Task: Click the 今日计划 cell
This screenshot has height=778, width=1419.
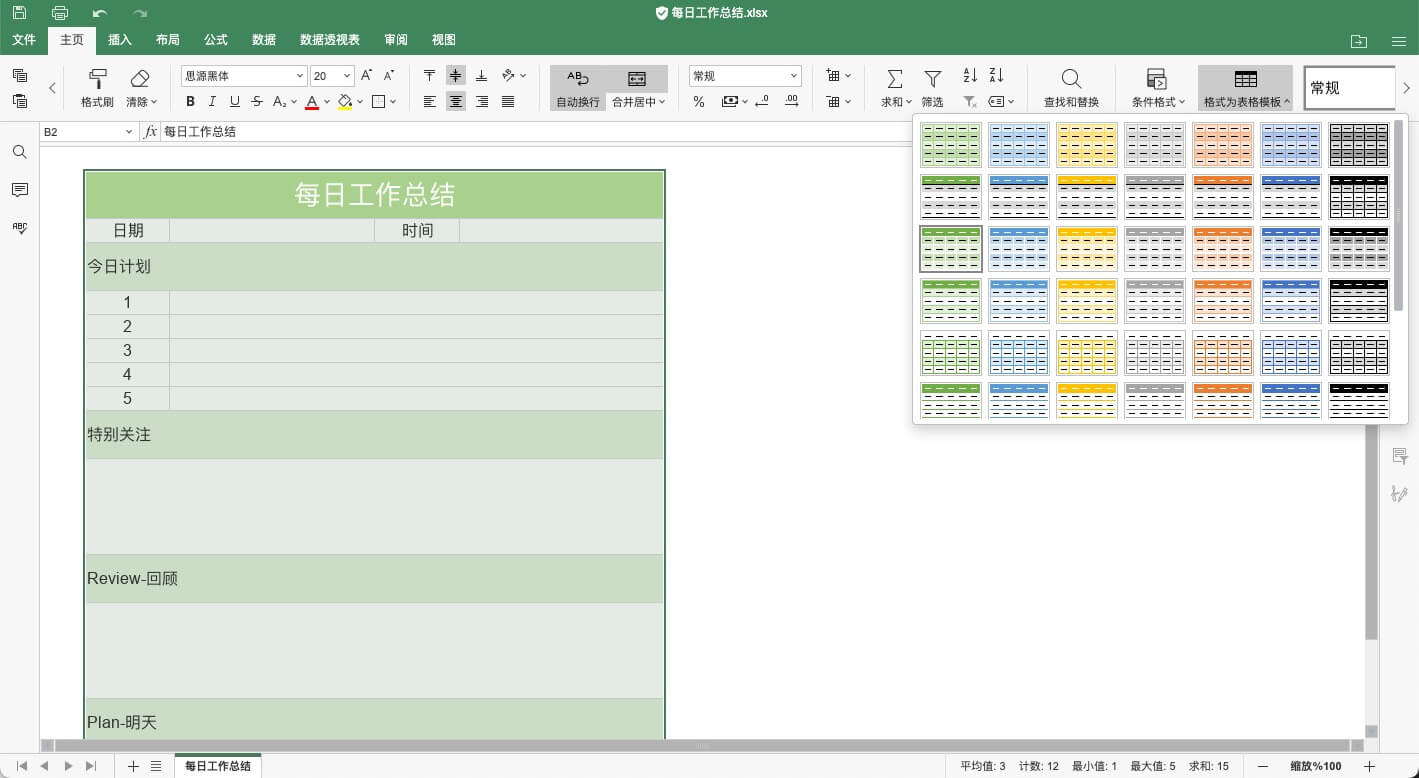Action: click(375, 267)
